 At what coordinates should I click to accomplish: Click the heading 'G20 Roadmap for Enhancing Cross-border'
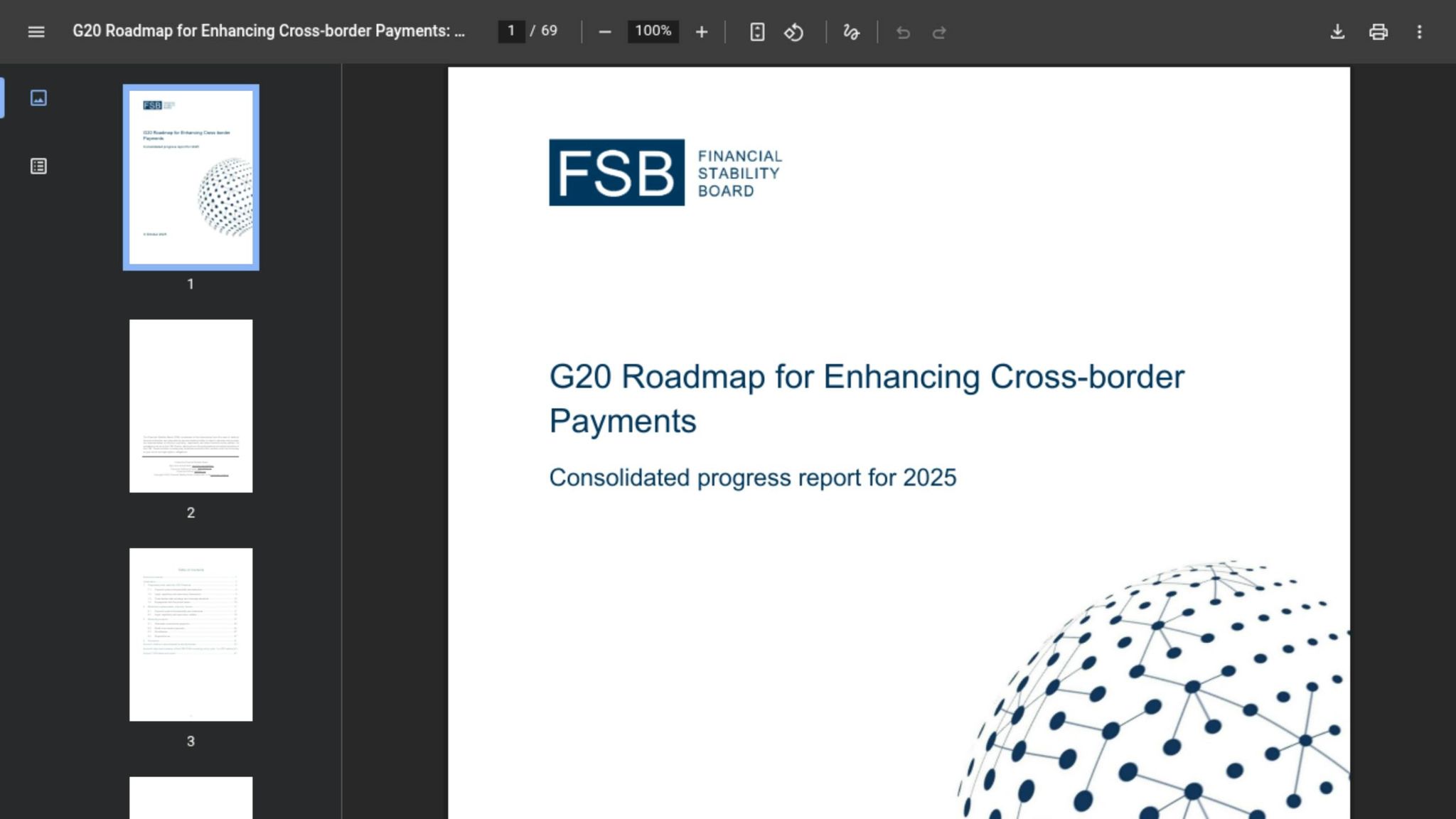(867, 377)
